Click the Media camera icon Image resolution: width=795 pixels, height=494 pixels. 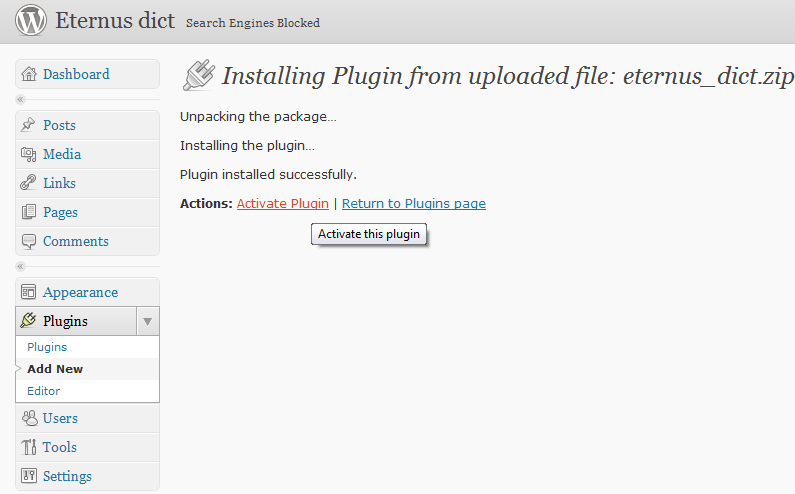28,154
